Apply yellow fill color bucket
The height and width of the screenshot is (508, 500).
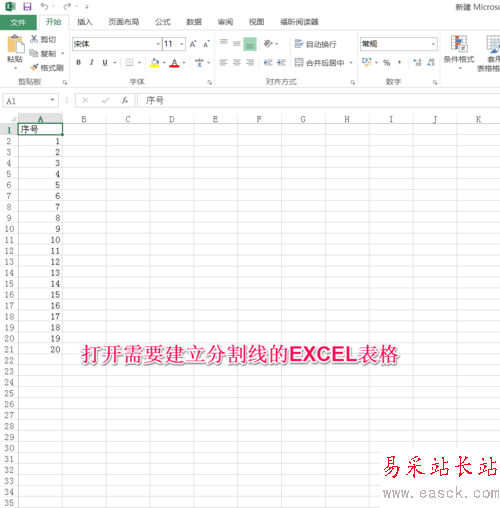(155, 62)
